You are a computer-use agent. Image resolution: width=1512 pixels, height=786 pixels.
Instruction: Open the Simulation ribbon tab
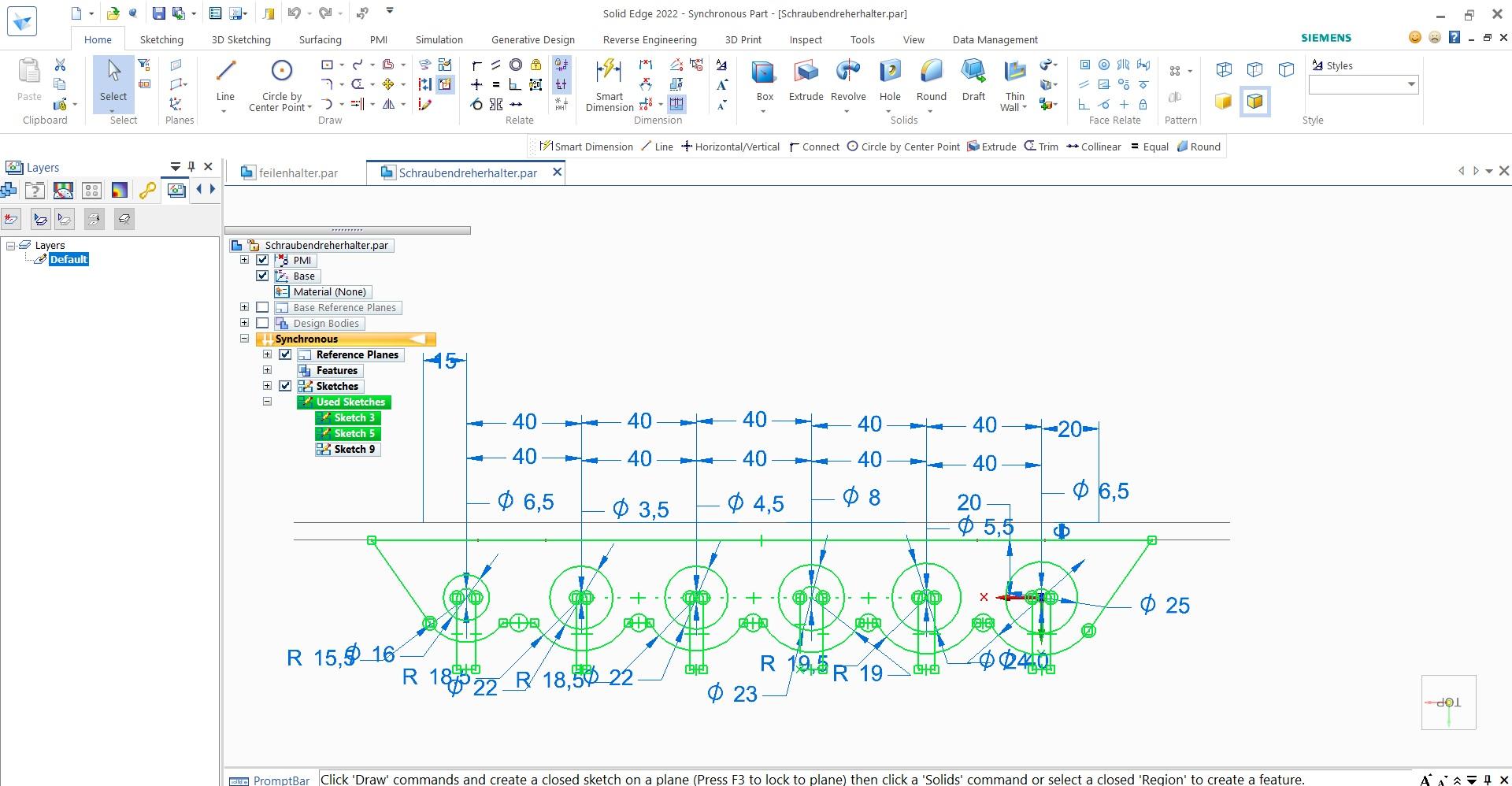point(439,39)
